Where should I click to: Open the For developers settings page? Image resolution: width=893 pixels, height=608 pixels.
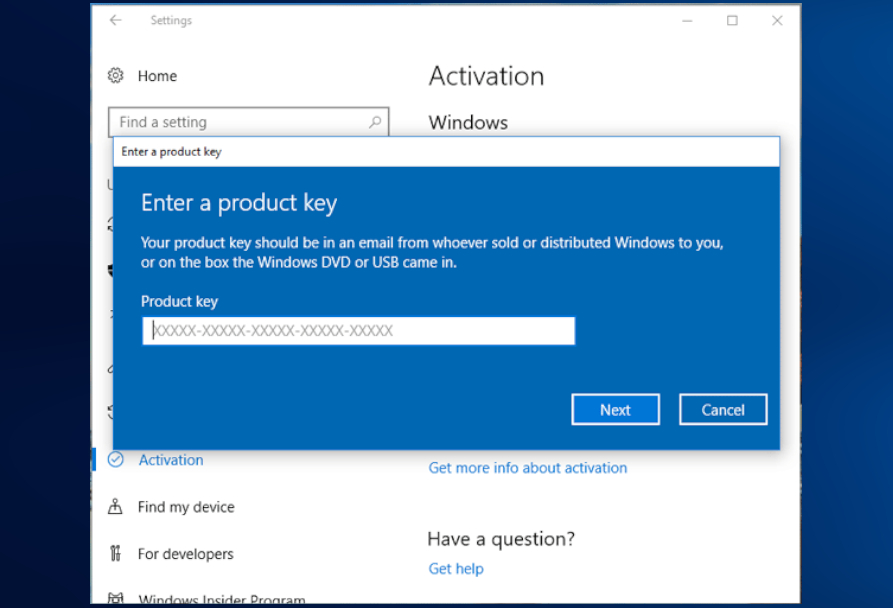click(x=185, y=553)
